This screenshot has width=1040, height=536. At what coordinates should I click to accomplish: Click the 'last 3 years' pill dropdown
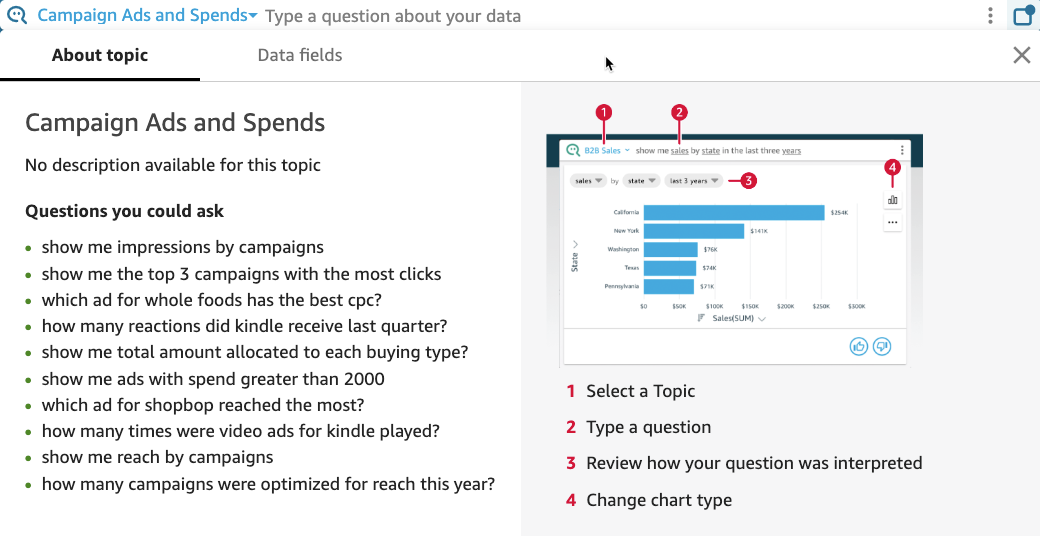693,181
